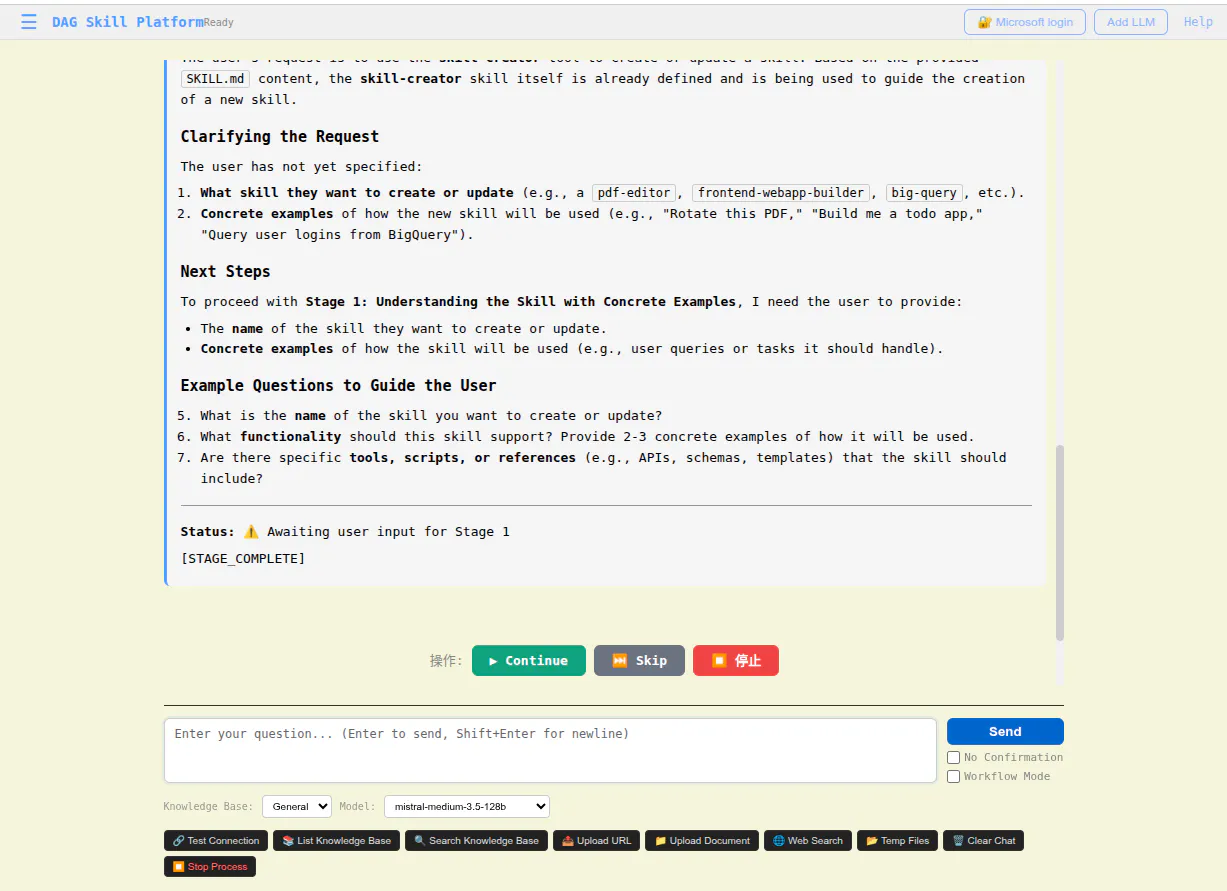Click the pdf-editor code tag
The image size is (1227, 891).
[635, 193]
